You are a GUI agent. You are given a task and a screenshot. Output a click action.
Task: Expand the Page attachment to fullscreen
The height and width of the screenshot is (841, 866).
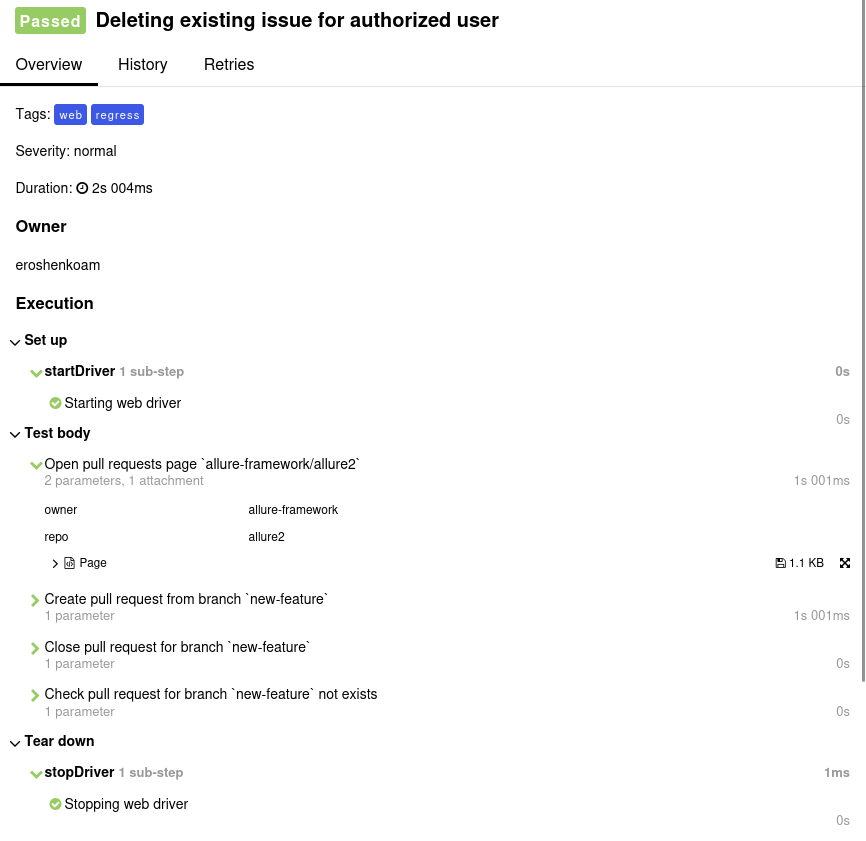(845, 563)
